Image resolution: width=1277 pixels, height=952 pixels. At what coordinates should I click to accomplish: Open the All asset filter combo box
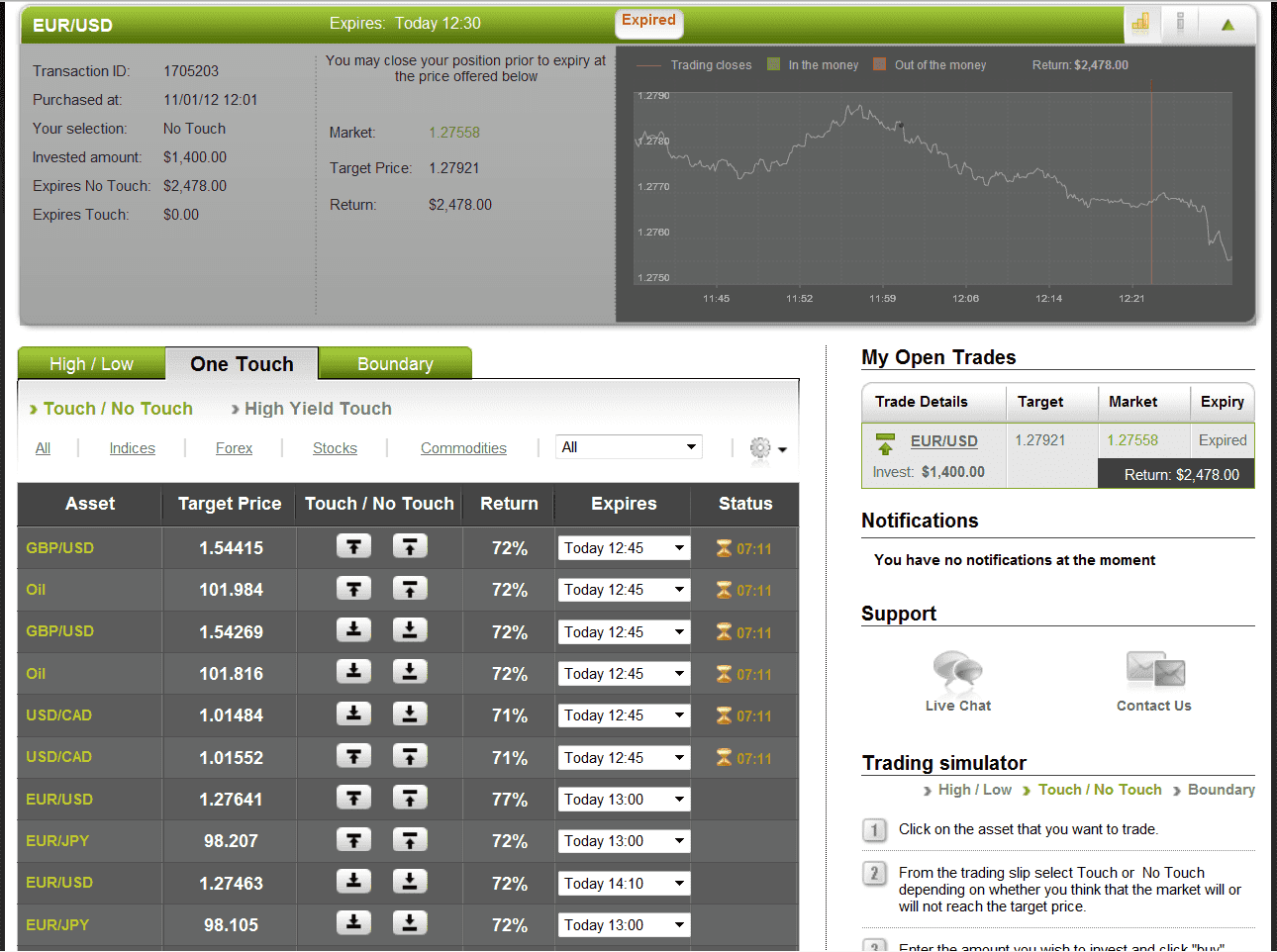point(628,446)
